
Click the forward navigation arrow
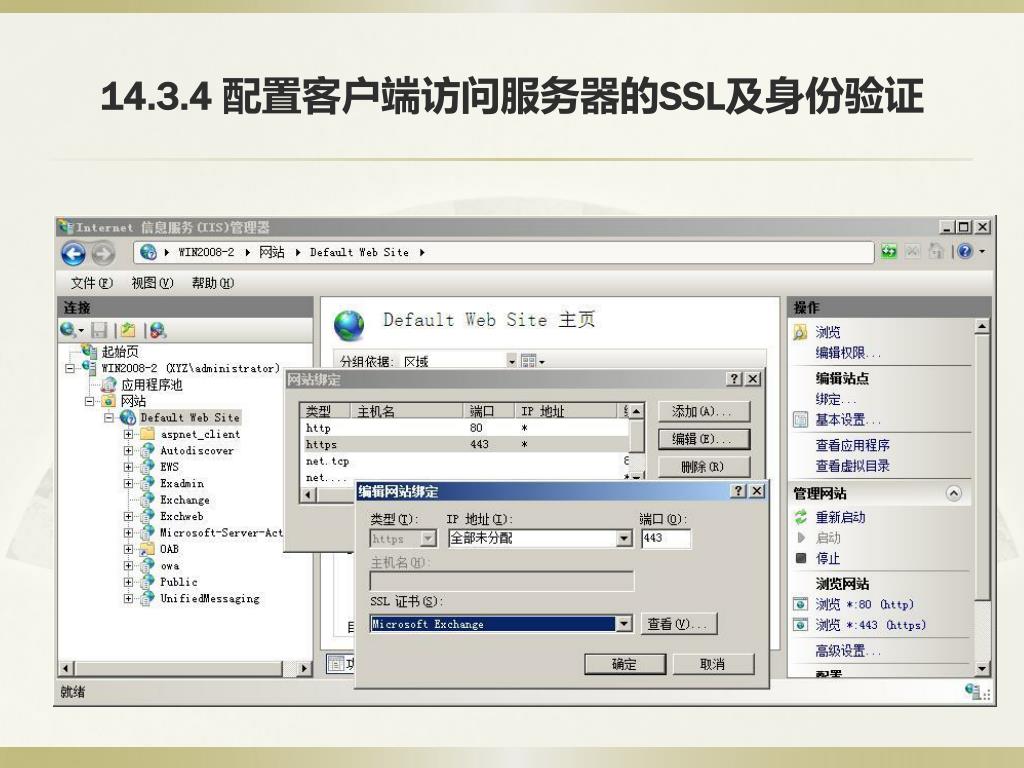click(x=103, y=253)
